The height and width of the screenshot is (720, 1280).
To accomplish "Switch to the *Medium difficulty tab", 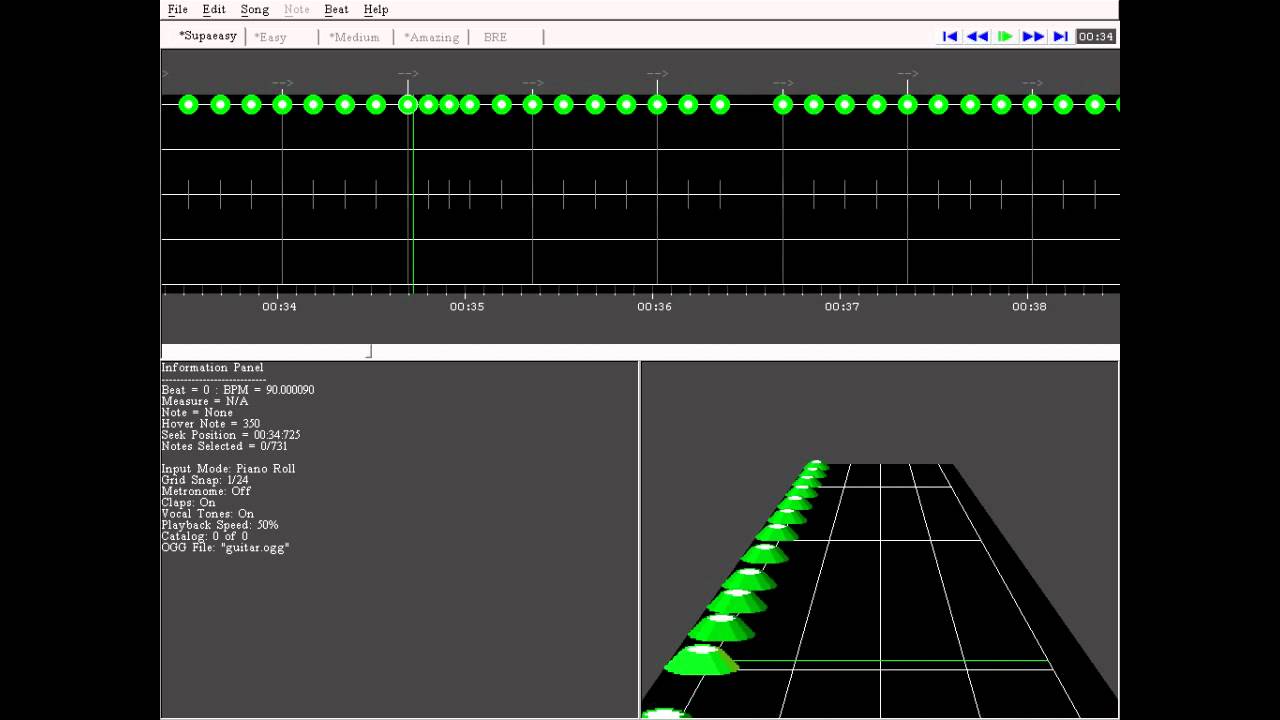I will click(x=354, y=37).
